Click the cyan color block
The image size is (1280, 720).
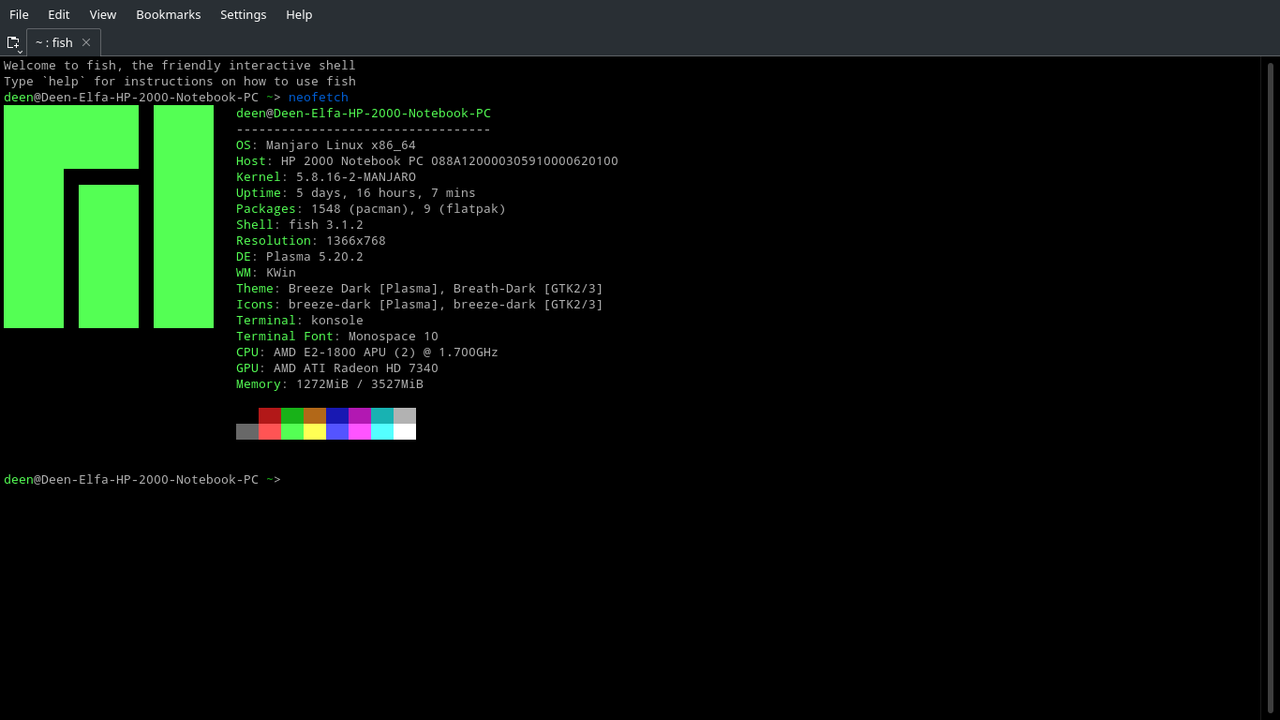click(x=382, y=431)
